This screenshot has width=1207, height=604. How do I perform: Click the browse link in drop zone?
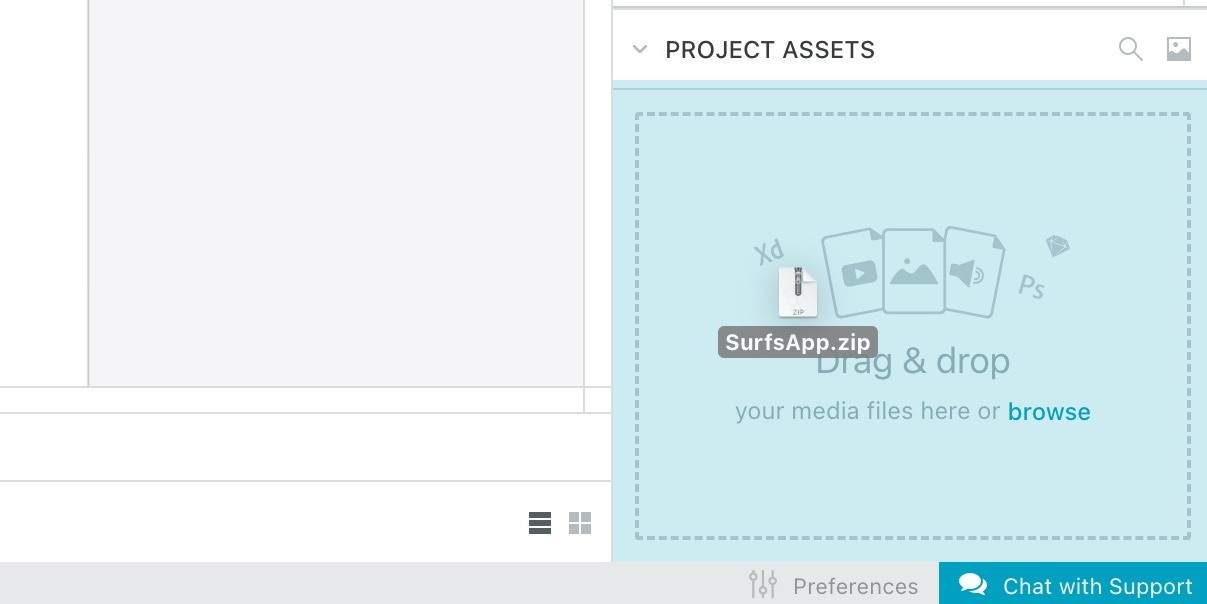pyautogui.click(x=1049, y=411)
